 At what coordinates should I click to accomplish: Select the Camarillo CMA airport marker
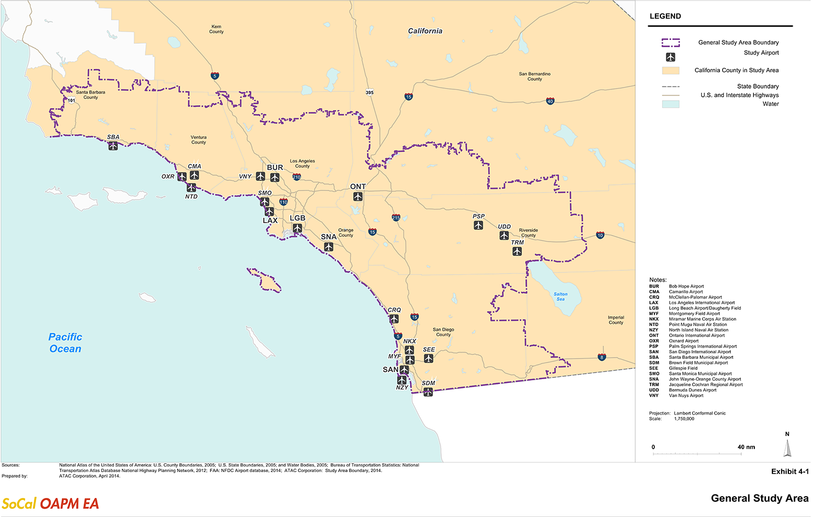tap(194, 176)
